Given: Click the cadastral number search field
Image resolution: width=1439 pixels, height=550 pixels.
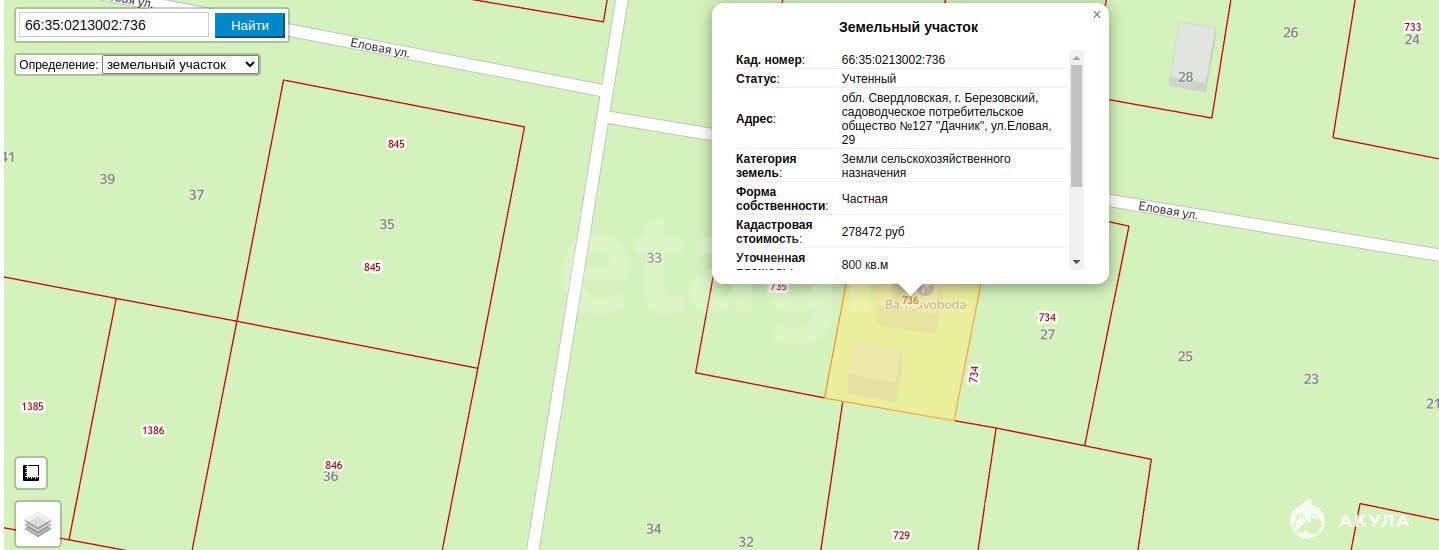Looking at the screenshot, I should 114,25.
